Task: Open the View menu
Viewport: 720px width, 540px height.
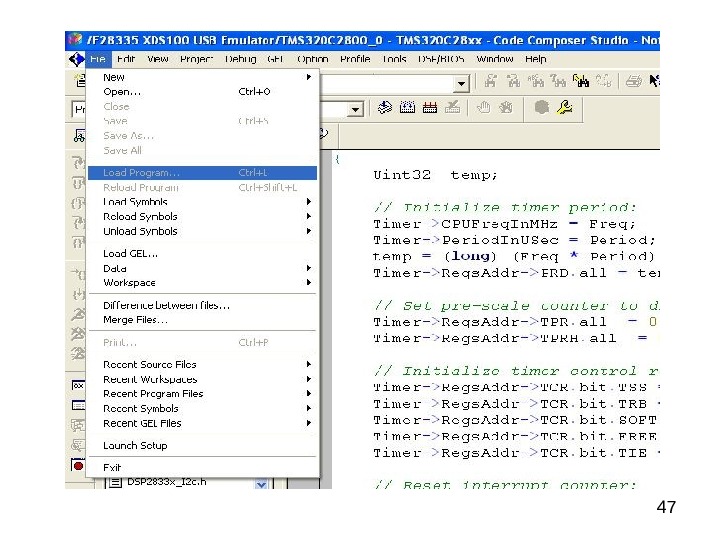Action: tap(158, 59)
